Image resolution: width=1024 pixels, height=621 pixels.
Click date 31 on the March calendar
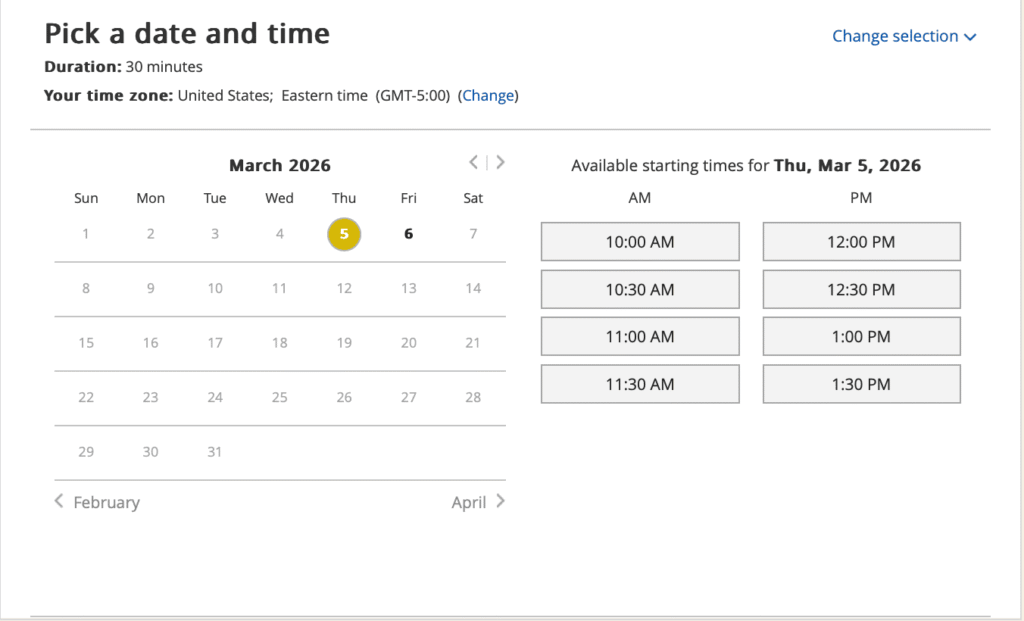(215, 452)
